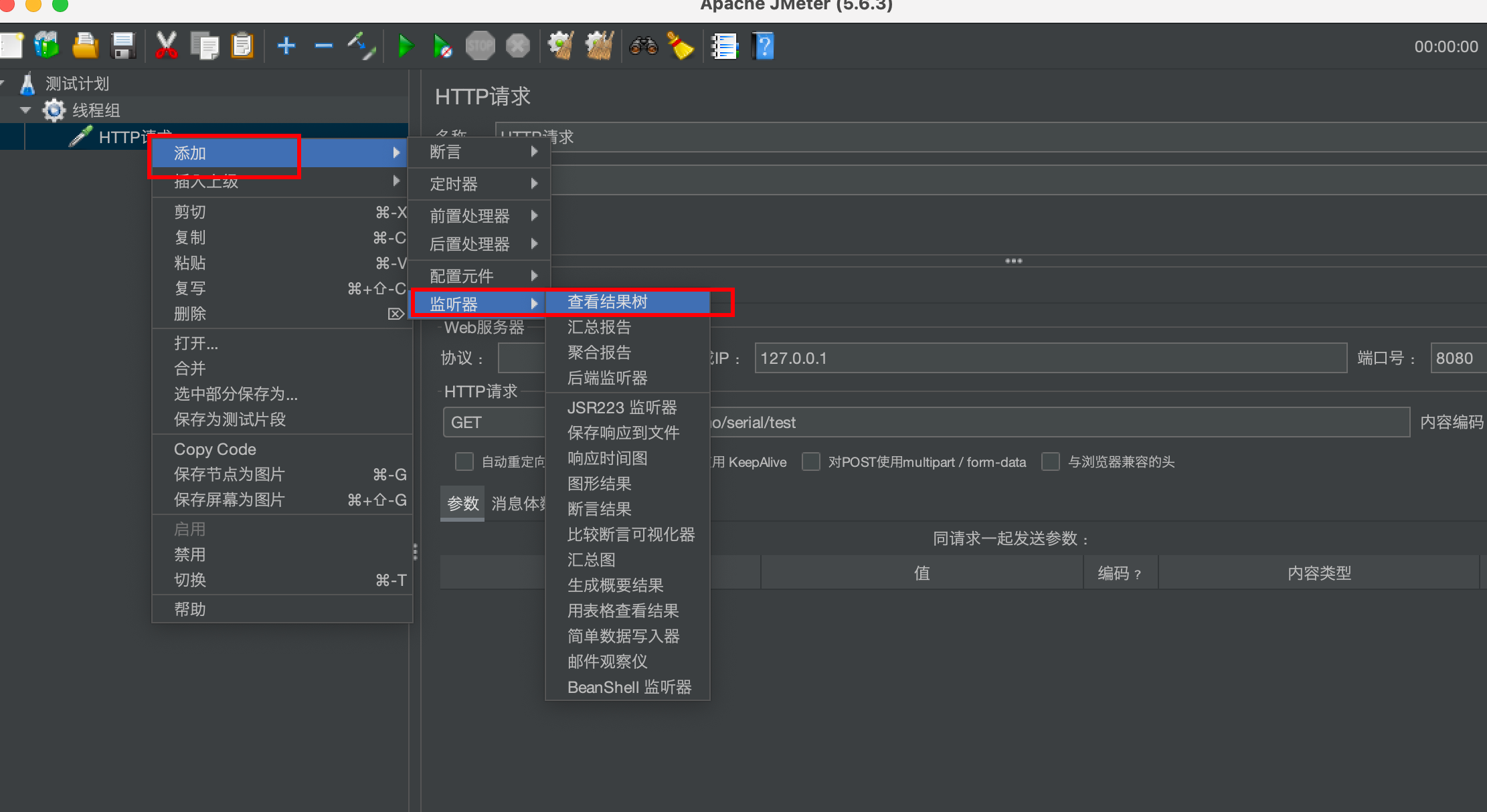Select JSR223 监听器 menu item
This screenshot has width=1487, height=812.
628,407
